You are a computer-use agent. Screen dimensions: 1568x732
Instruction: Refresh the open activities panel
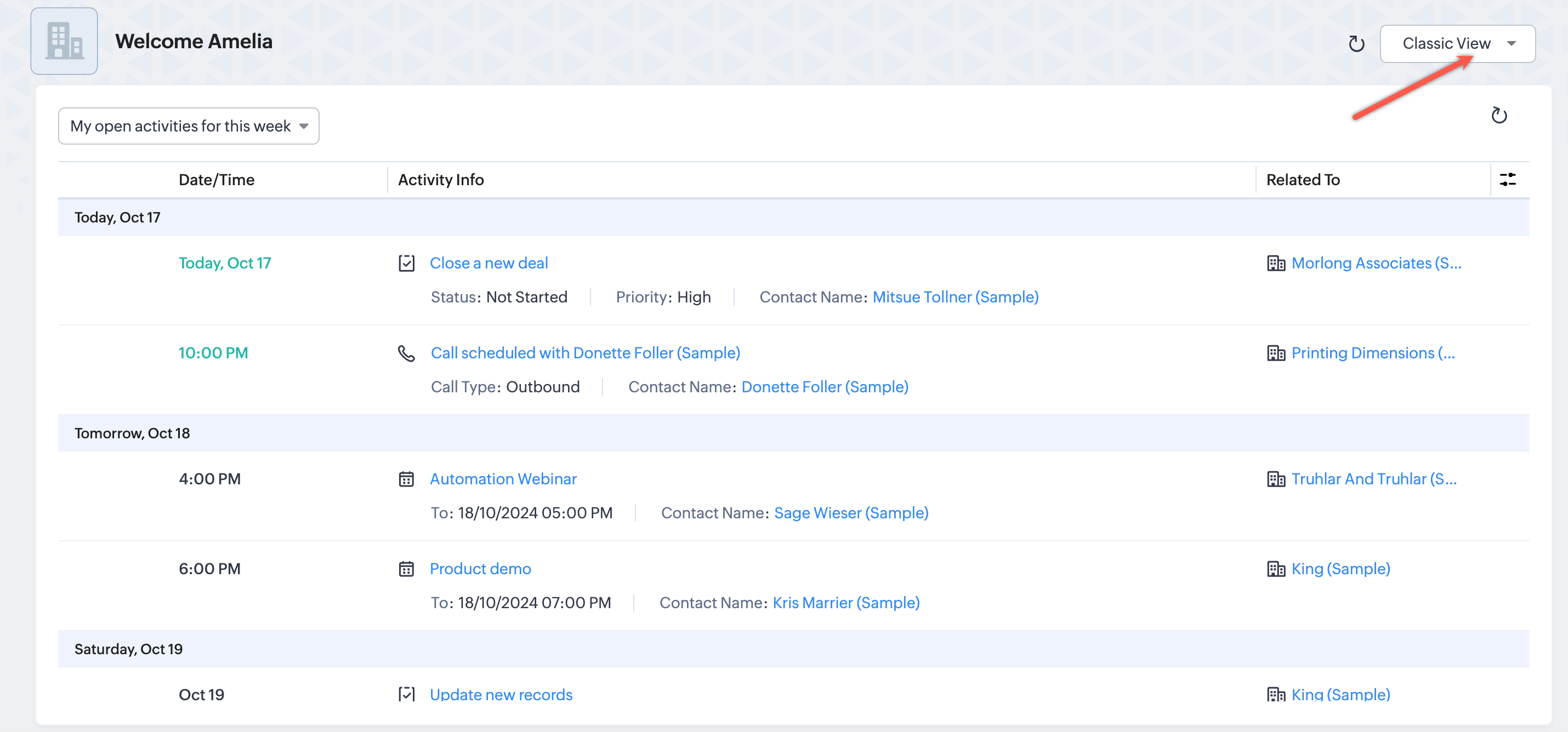(1498, 116)
